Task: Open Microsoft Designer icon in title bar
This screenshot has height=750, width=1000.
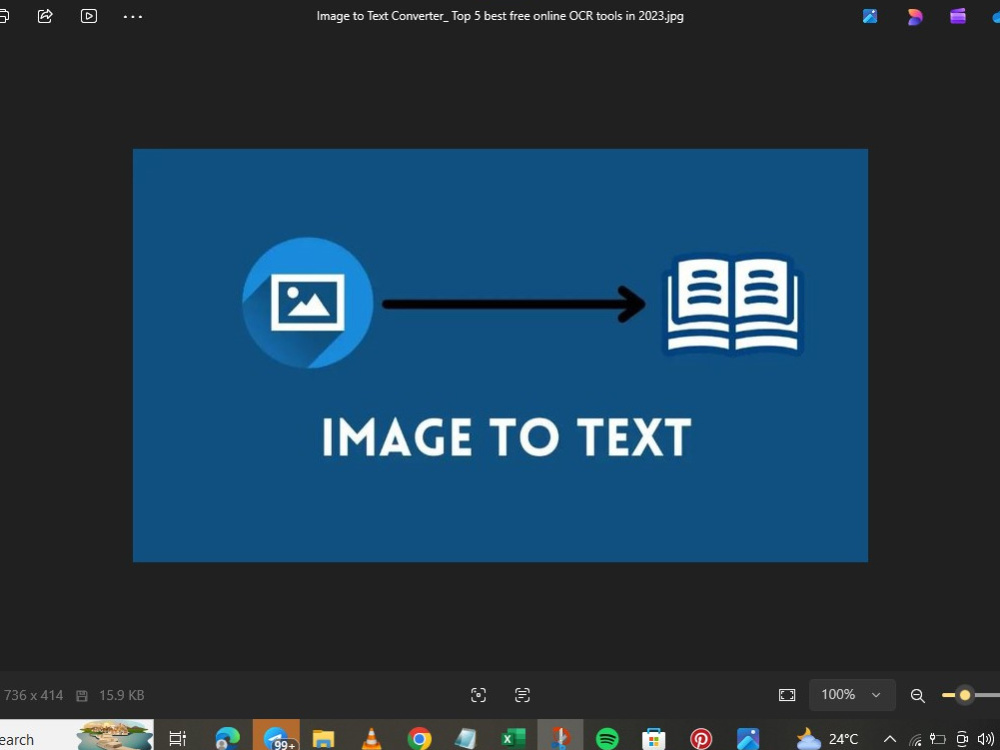Action: click(915, 17)
